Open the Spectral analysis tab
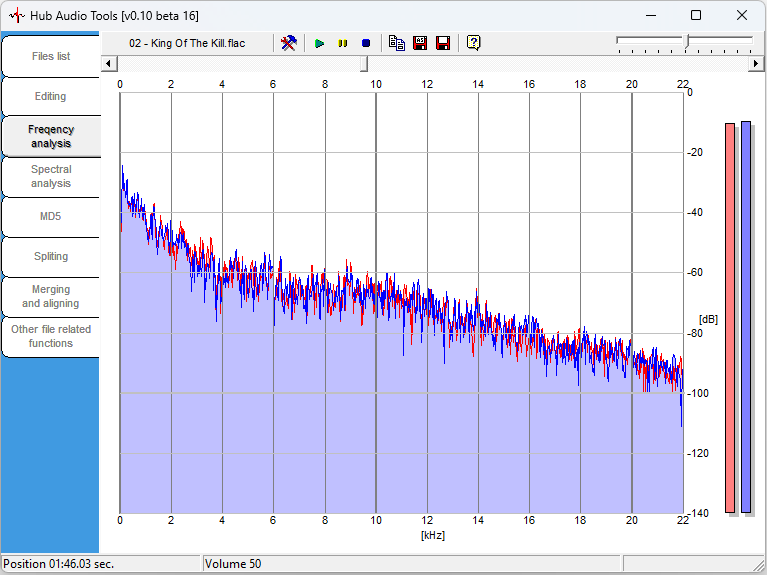The image size is (767, 575). coord(51,177)
